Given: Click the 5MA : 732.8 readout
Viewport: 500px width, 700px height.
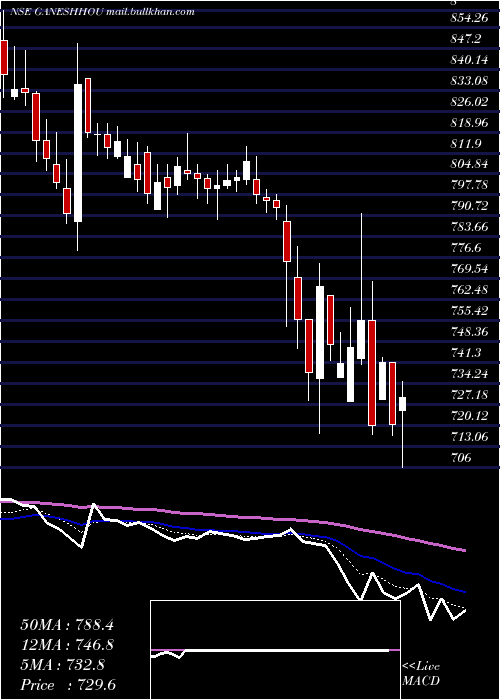Looking at the screenshot, I should pos(62,665).
